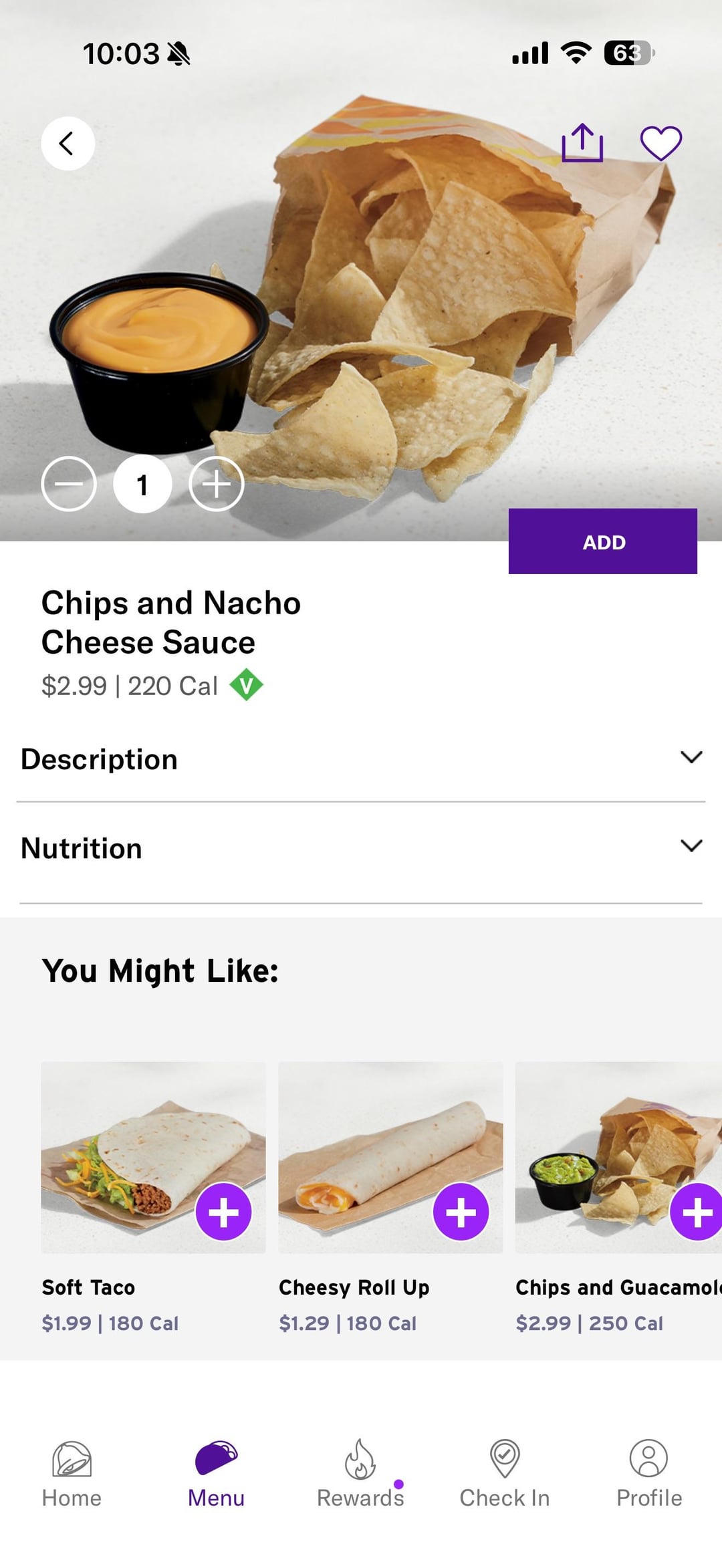Viewport: 722px width, 1568px height.
Task: Add Soft Taco with plus icon
Action: click(223, 1212)
